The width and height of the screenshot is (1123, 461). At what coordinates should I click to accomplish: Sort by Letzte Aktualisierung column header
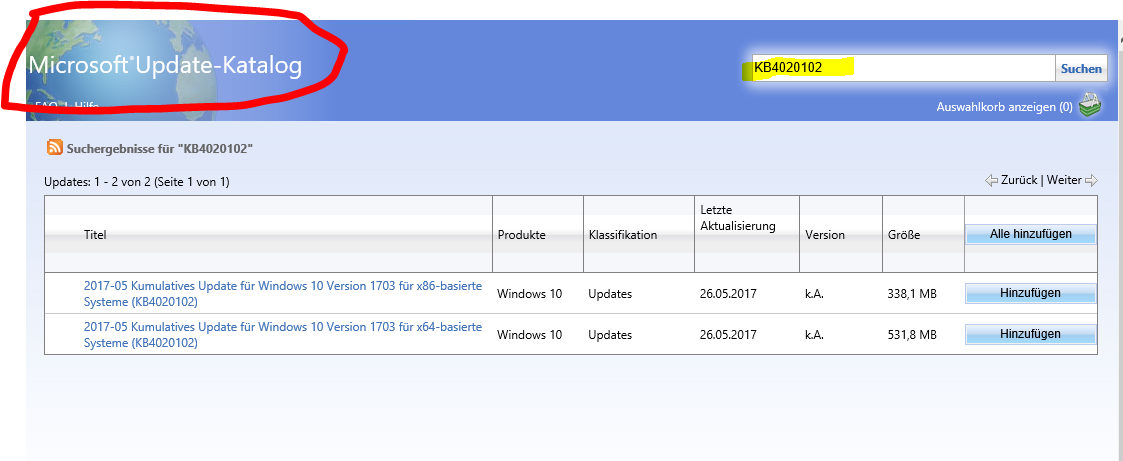(x=738, y=217)
